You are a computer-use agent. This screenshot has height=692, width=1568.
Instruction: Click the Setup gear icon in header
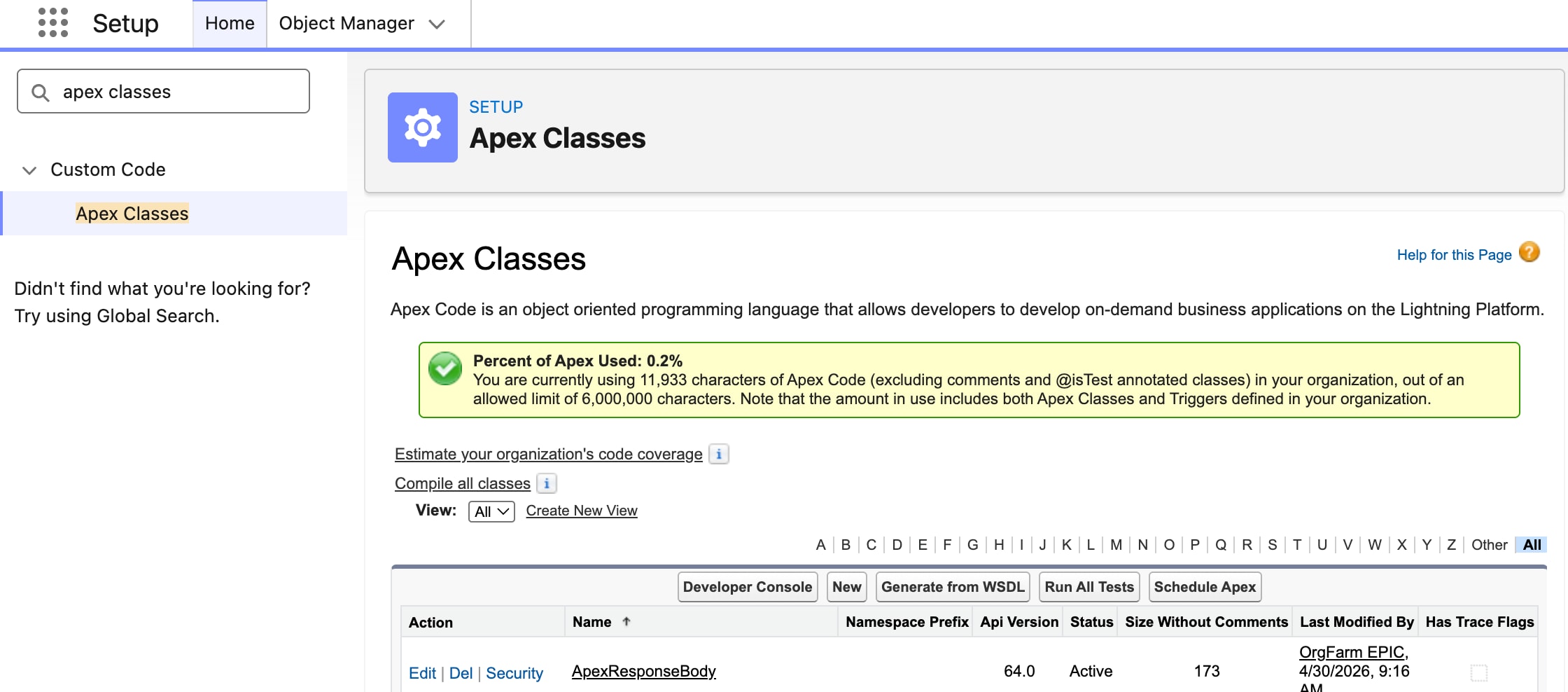tap(423, 127)
